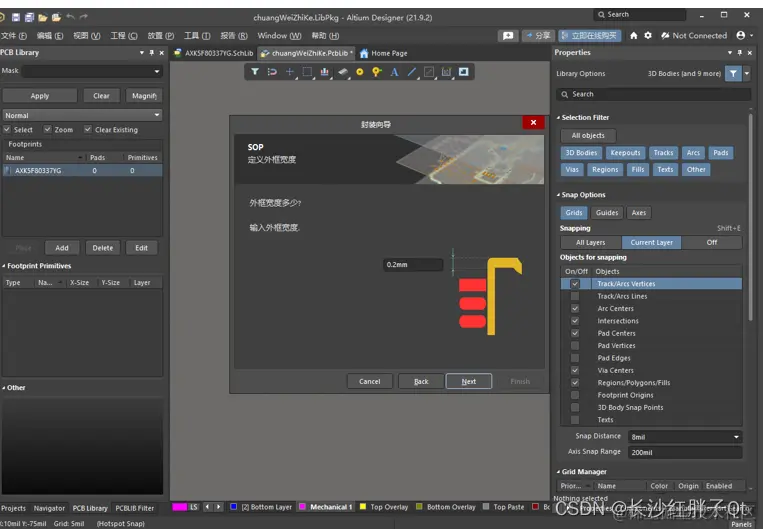Image resolution: width=763 pixels, height=529 pixels.
Task: Click the outline width 0.2mm field
Action: (413, 265)
